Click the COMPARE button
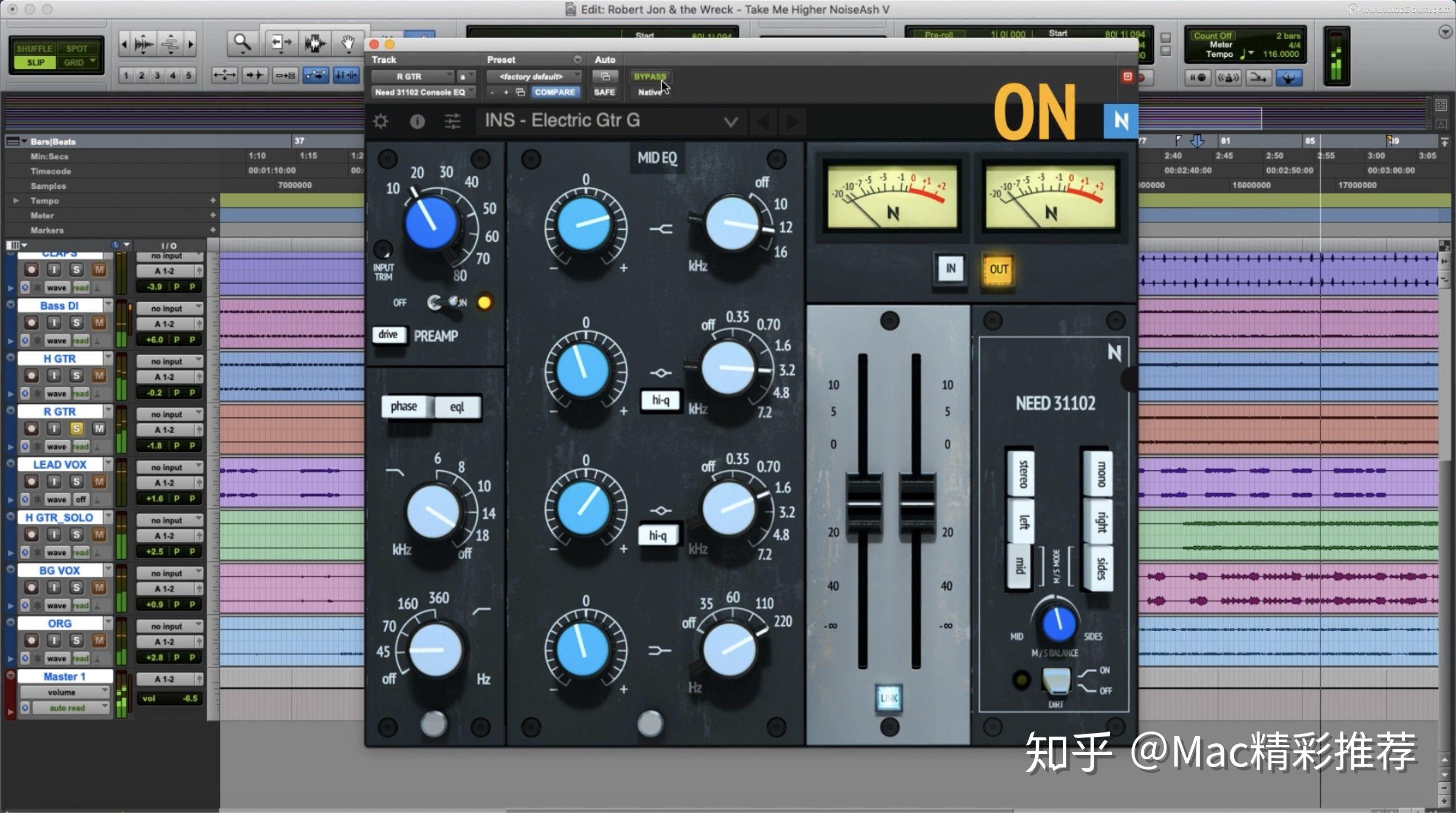The height and width of the screenshot is (813, 1456). tap(555, 92)
